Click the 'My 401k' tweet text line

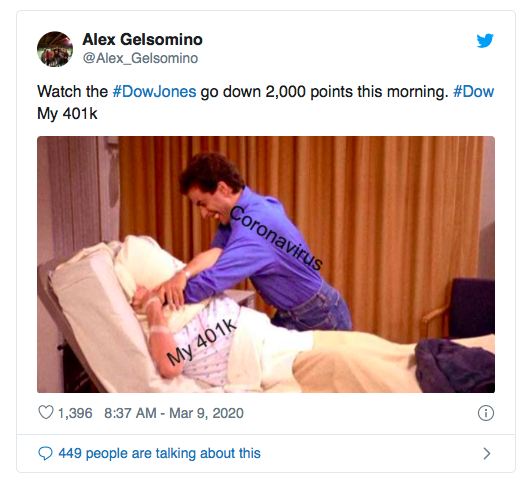point(67,114)
